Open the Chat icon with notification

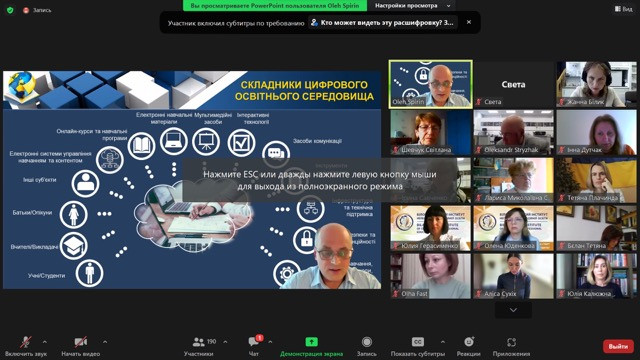point(254,342)
